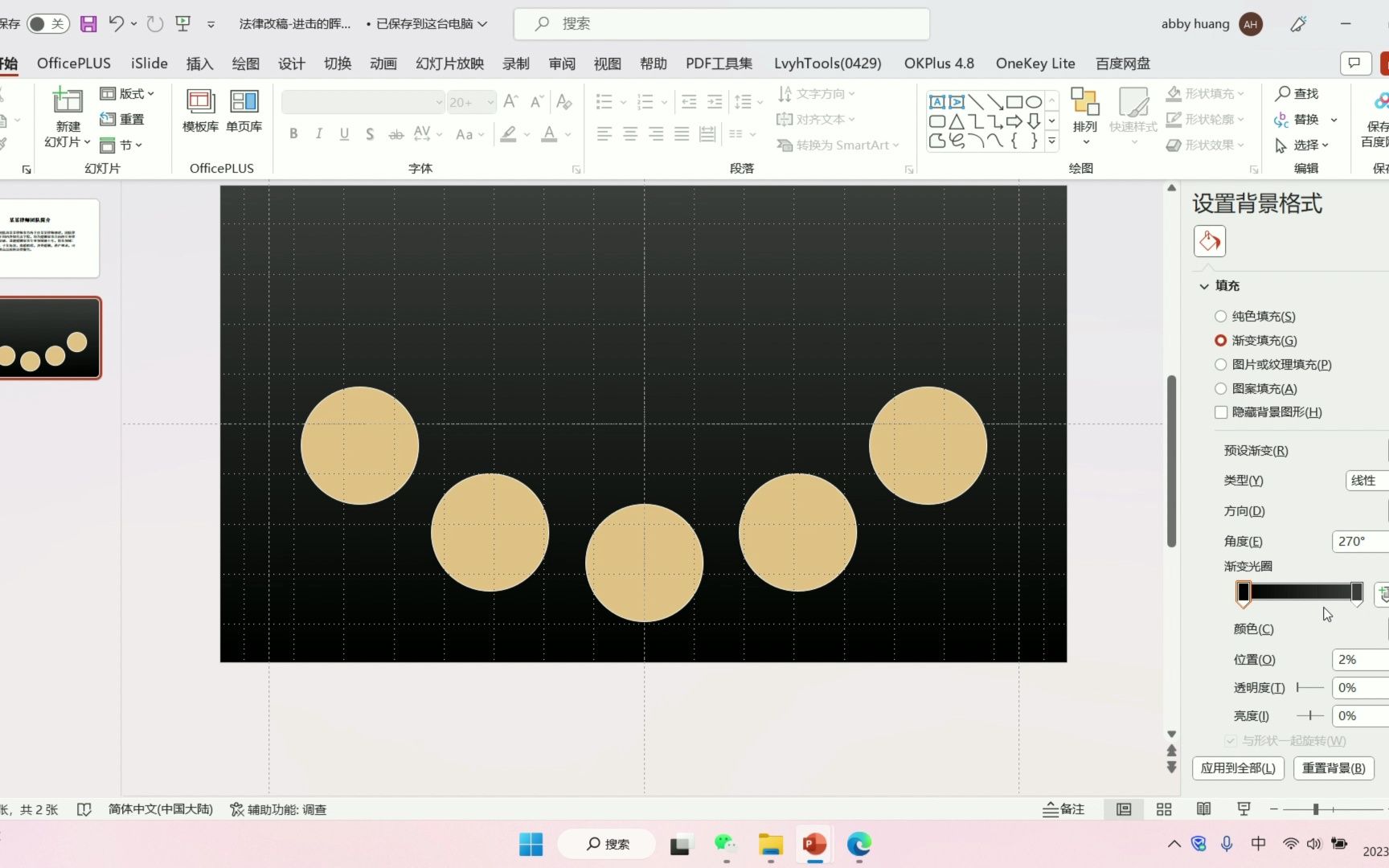This screenshot has width=1389, height=868.
Task: Click the Undo arrow icon
Action: coord(117,24)
